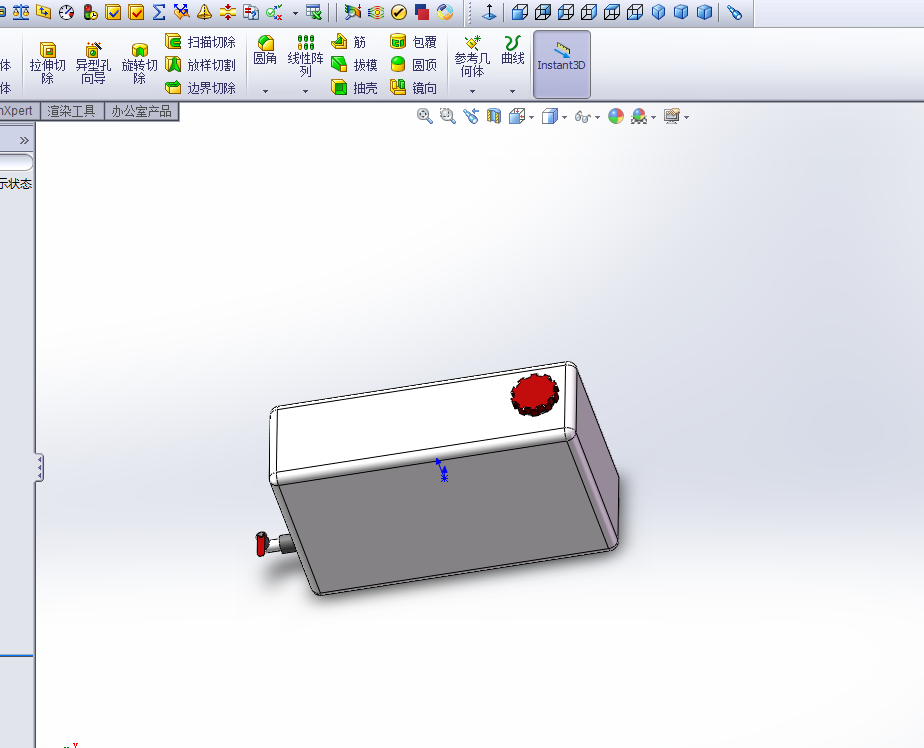
Task: Open View Orientation dropdown arrow
Action: (x=532, y=117)
